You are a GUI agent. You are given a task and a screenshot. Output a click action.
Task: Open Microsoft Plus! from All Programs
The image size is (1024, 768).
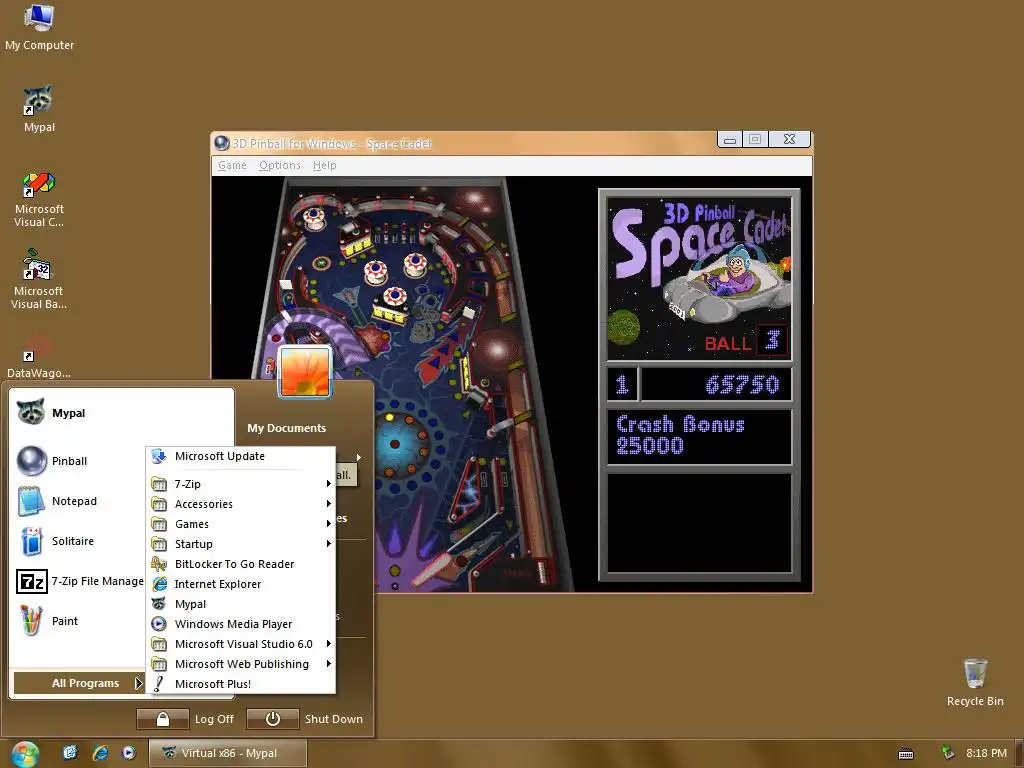tap(241, 684)
